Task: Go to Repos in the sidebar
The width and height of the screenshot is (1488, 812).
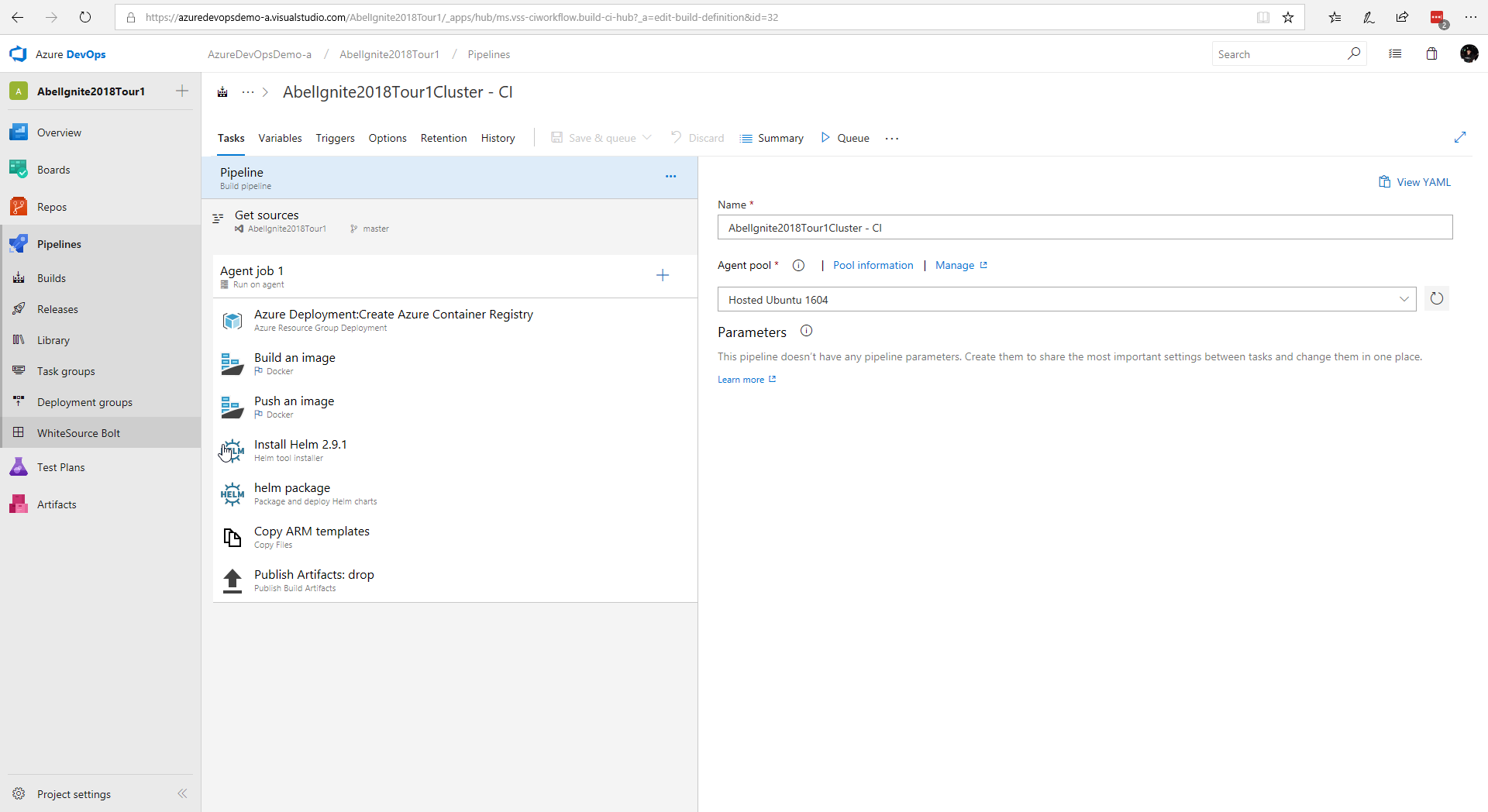Action: (x=52, y=207)
